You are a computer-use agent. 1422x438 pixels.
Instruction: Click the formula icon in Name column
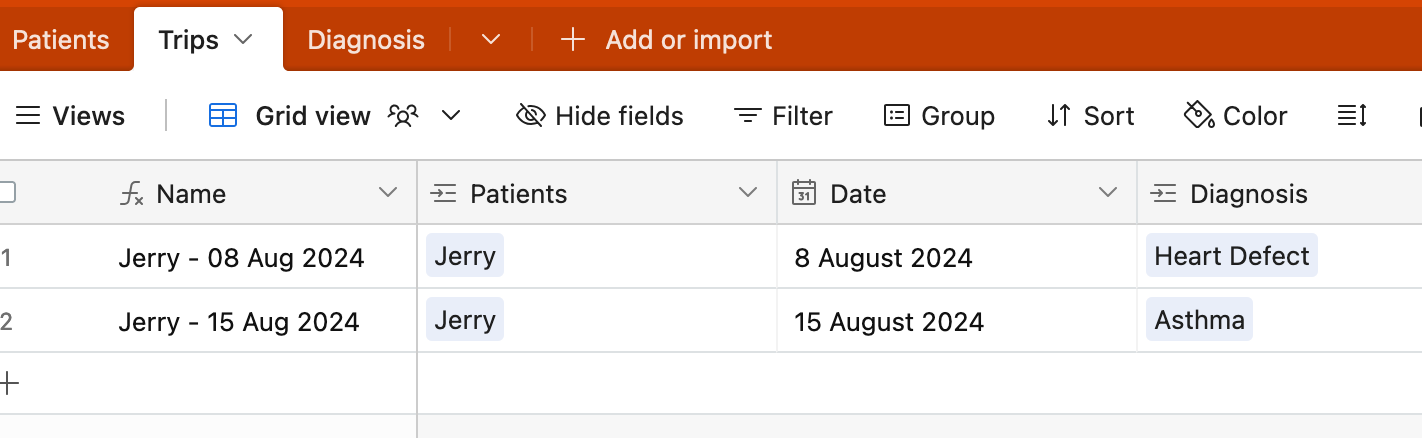coord(132,194)
